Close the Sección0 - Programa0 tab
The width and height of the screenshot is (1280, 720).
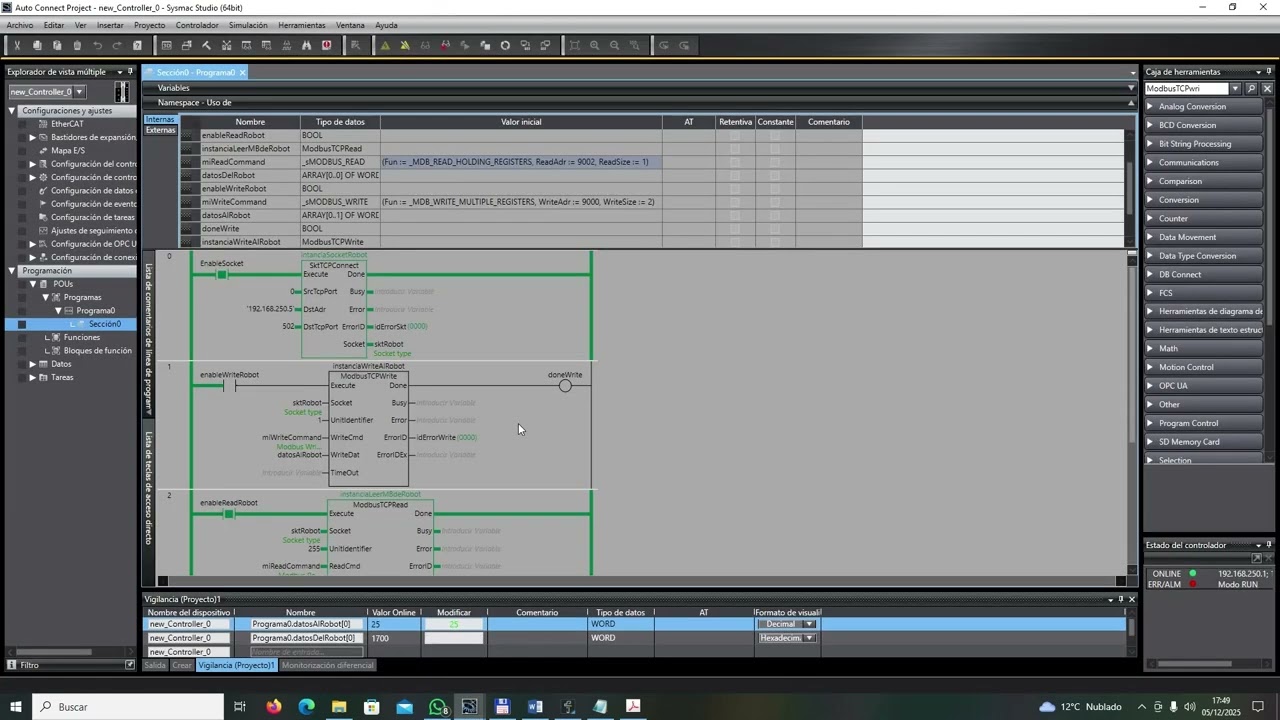[242, 72]
